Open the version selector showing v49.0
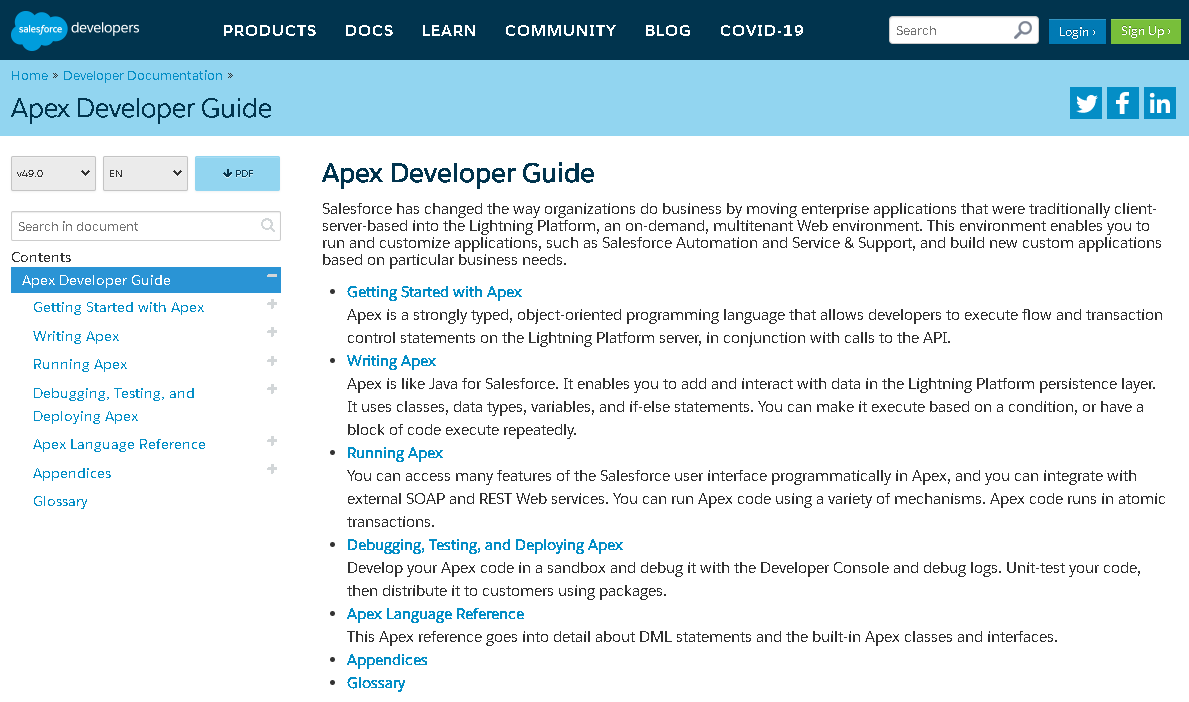Viewport: 1189px width, 702px height. [53, 172]
